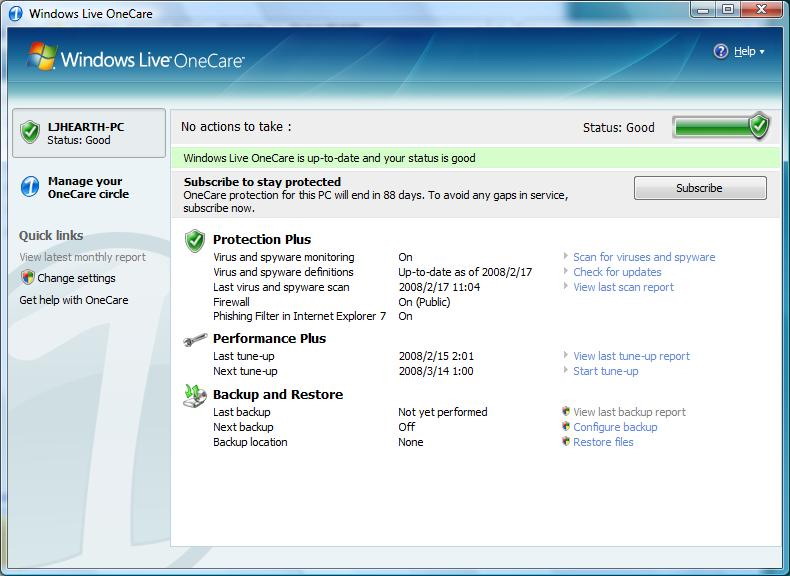This screenshot has width=790, height=576.
Task: Click the shield icon beside Change settings
Action: (27, 277)
